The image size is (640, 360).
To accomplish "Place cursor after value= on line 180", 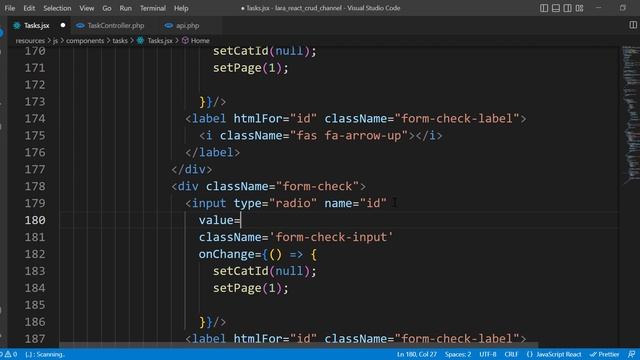I will pos(241,220).
